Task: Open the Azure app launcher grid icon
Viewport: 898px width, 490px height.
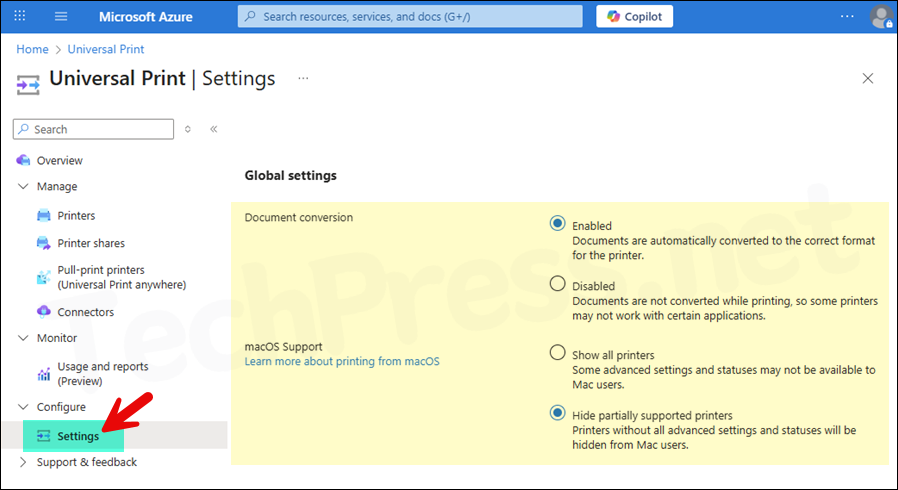Action: (x=19, y=16)
